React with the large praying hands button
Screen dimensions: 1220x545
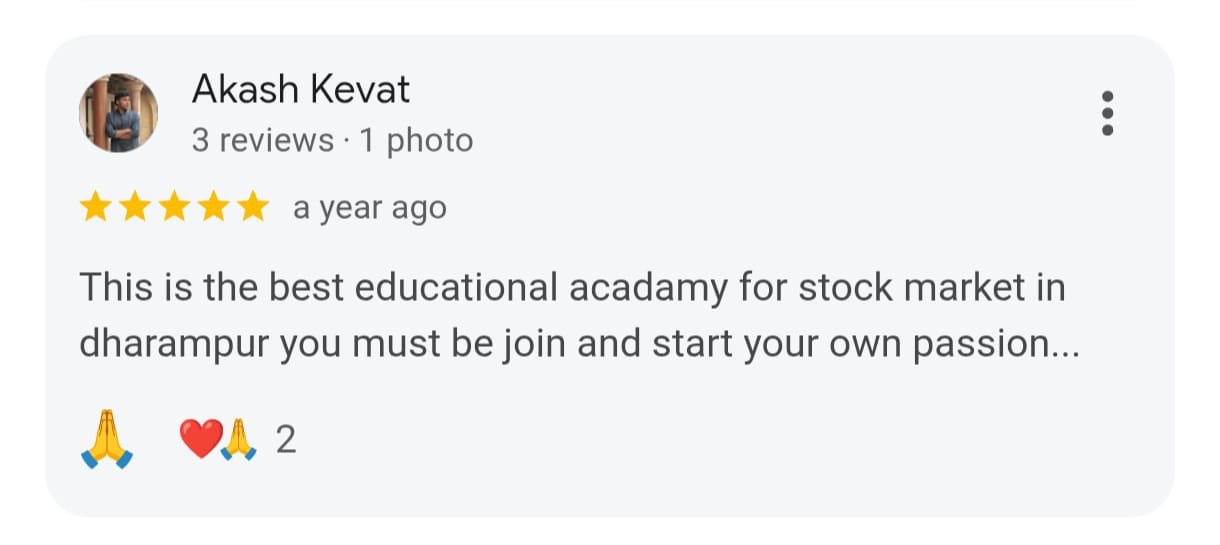coord(106,441)
